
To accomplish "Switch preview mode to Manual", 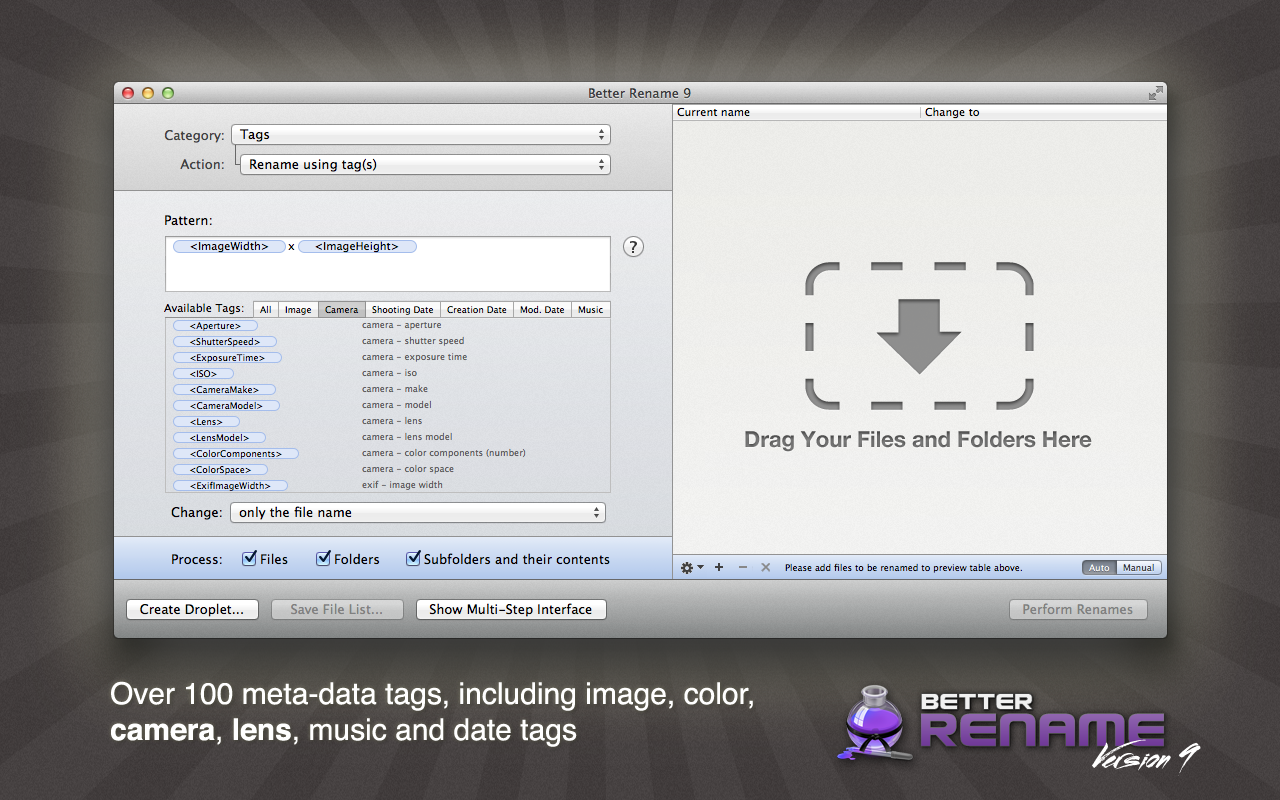I will 1138,568.
